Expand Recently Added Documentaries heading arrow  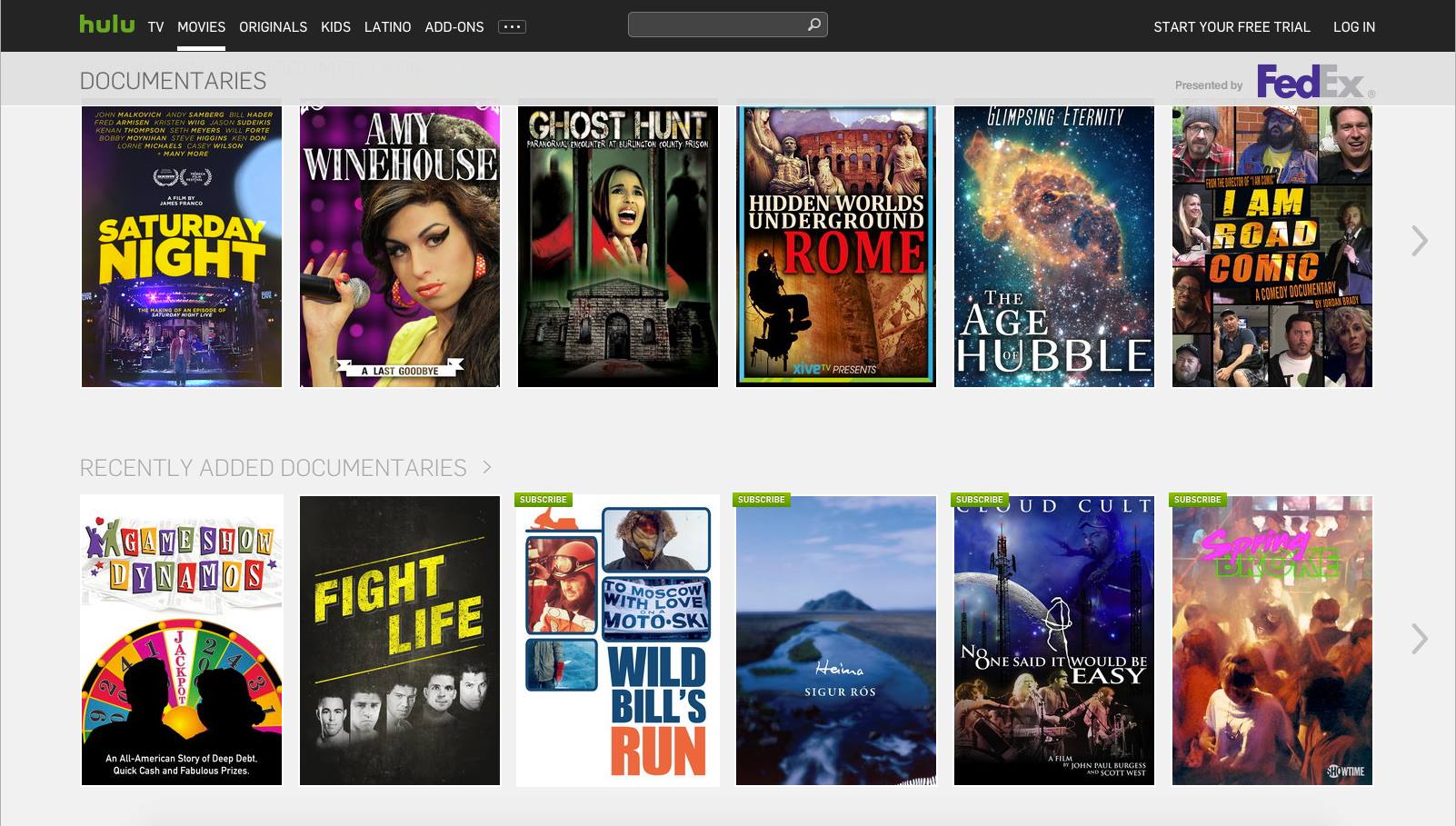click(x=487, y=467)
